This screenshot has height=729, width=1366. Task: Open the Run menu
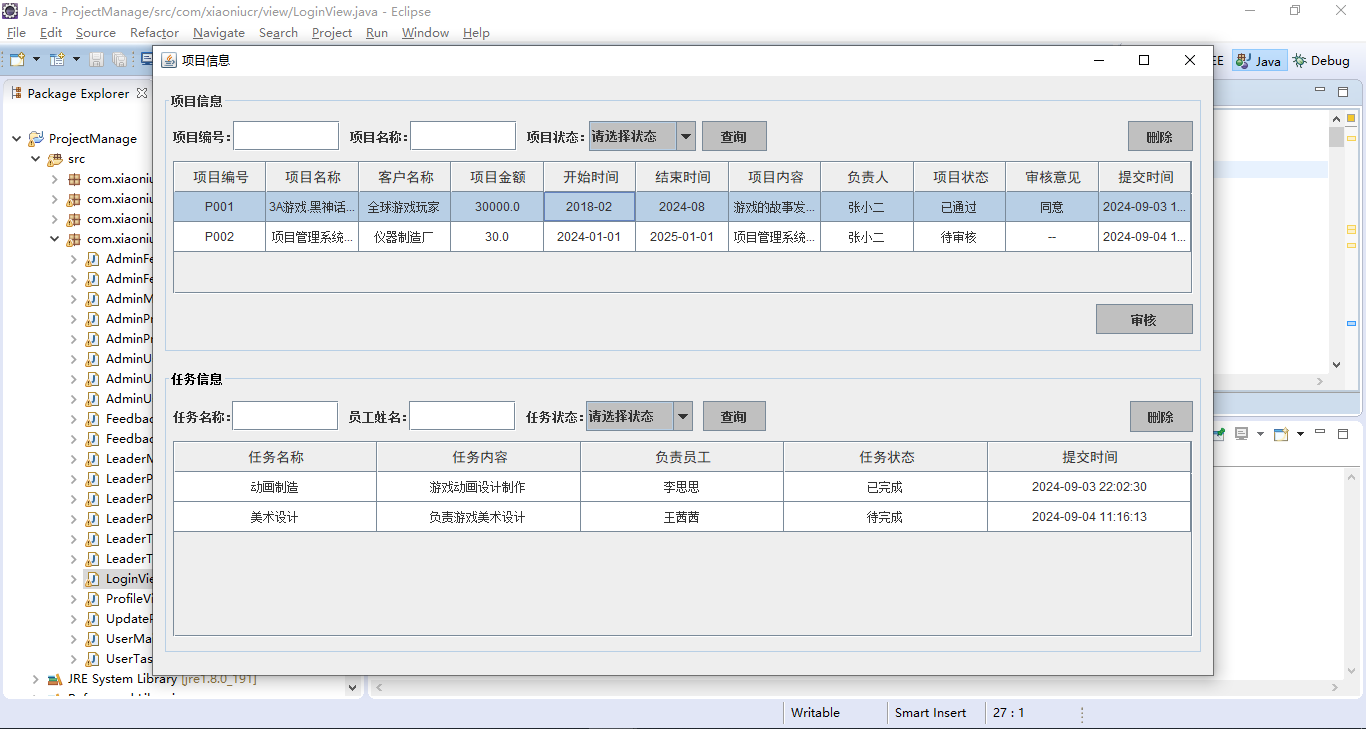click(377, 33)
